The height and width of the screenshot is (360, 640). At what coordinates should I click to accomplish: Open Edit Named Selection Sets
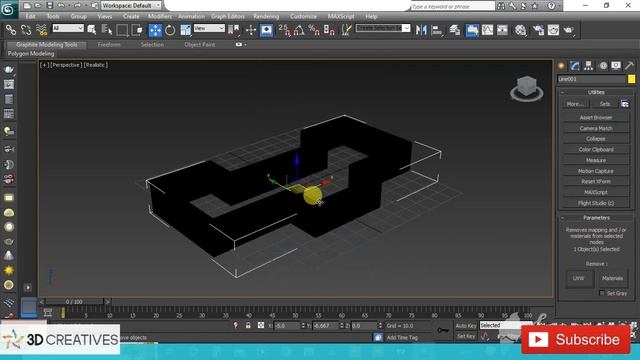coord(347,30)
